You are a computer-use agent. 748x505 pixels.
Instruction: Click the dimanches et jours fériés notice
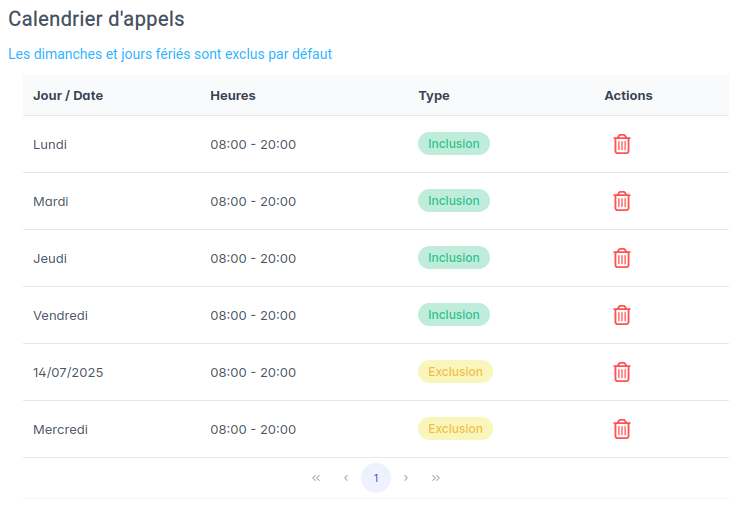[170, 54]
